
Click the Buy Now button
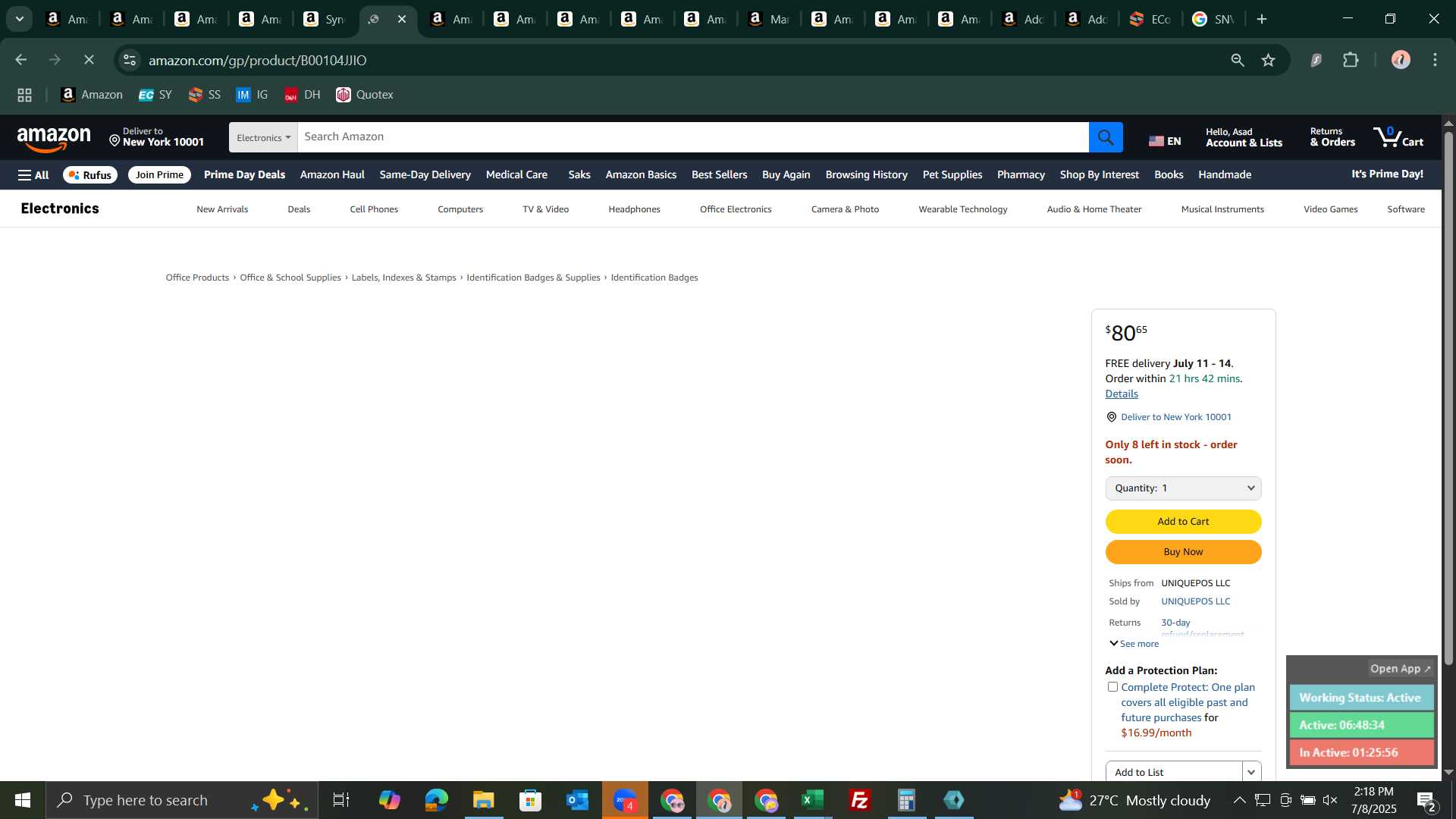click(1183, 552)
